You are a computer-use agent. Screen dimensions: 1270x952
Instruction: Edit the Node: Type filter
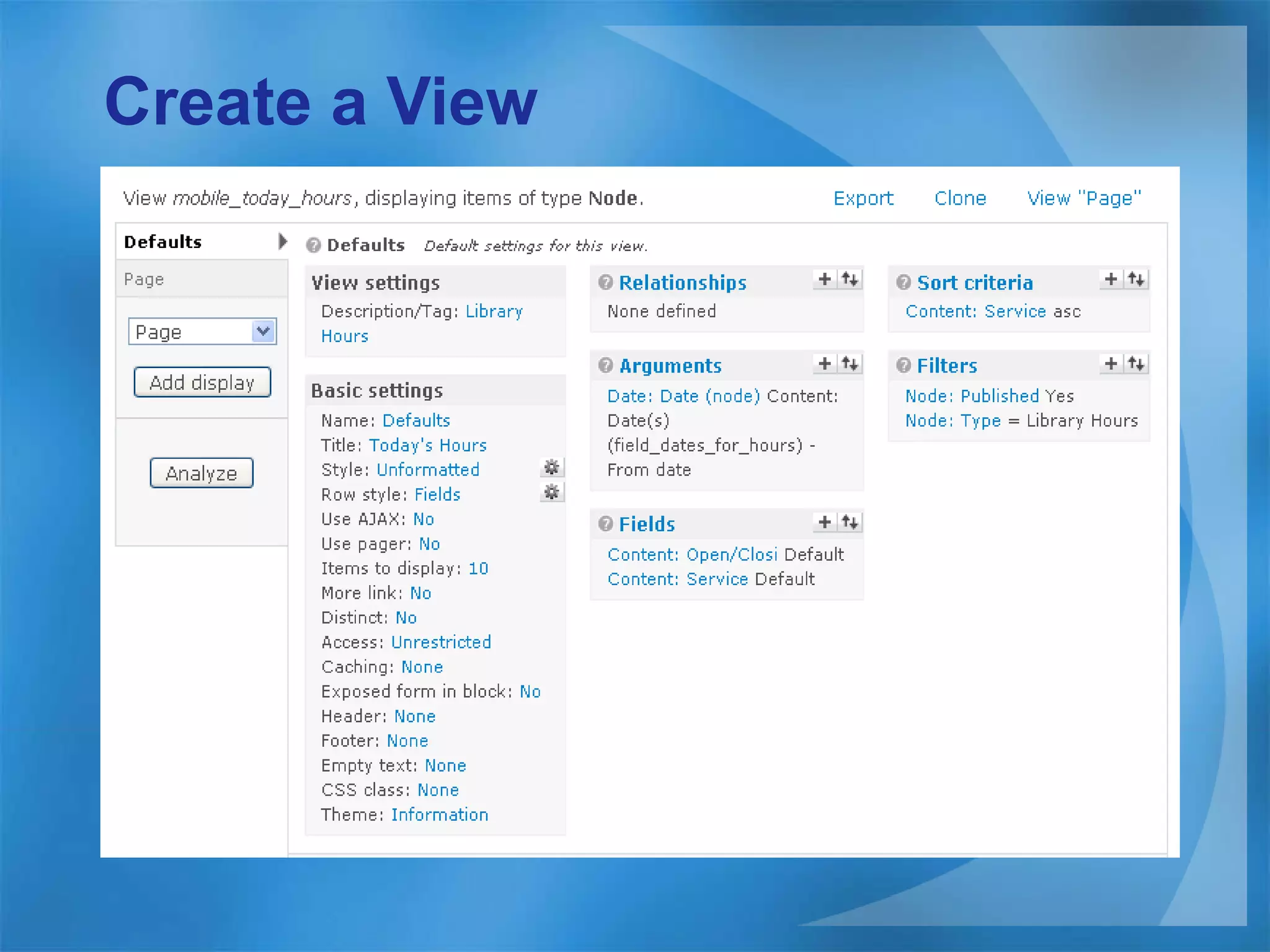(952, 421)
